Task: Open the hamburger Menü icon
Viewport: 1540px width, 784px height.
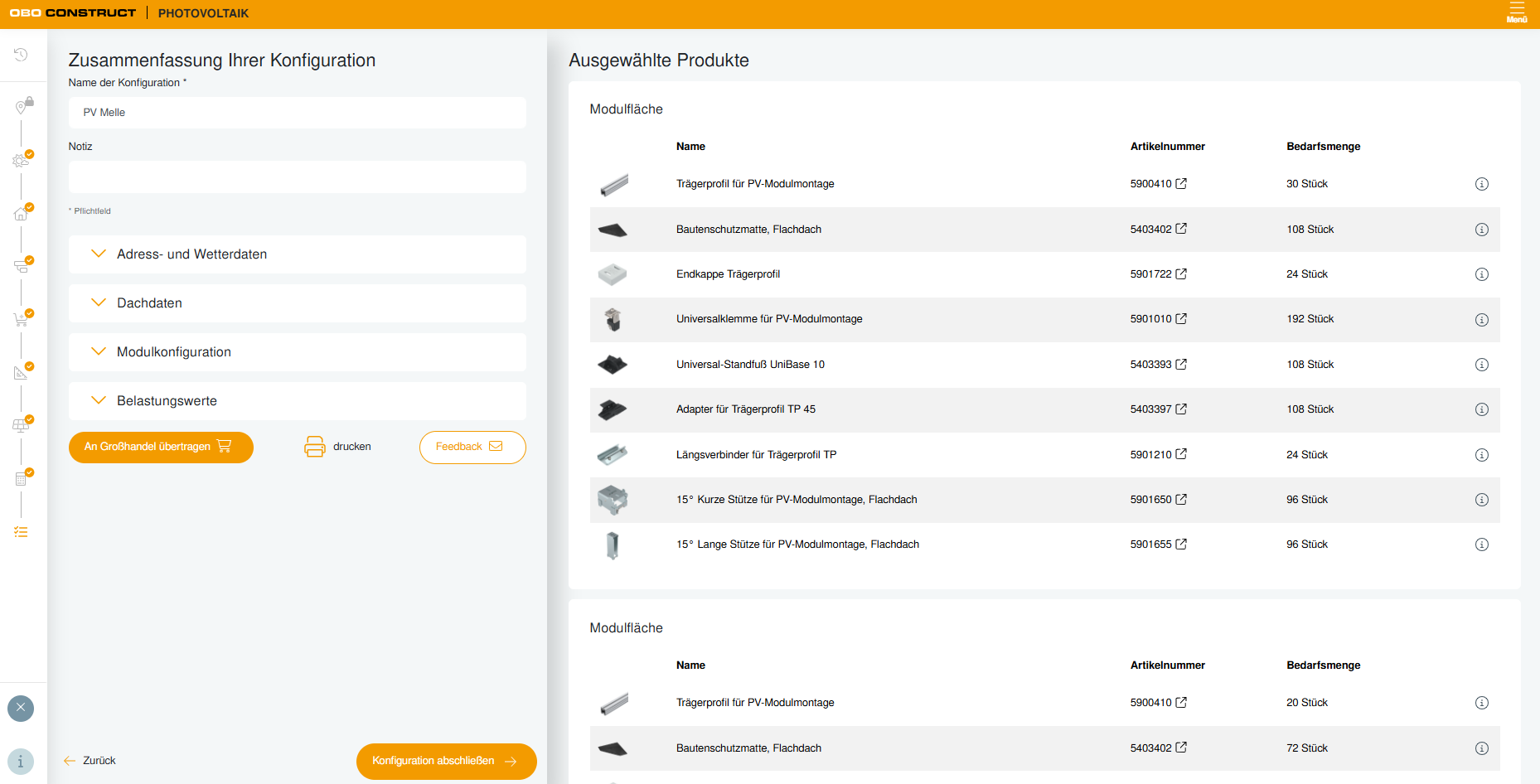Action: (1517, 12)
